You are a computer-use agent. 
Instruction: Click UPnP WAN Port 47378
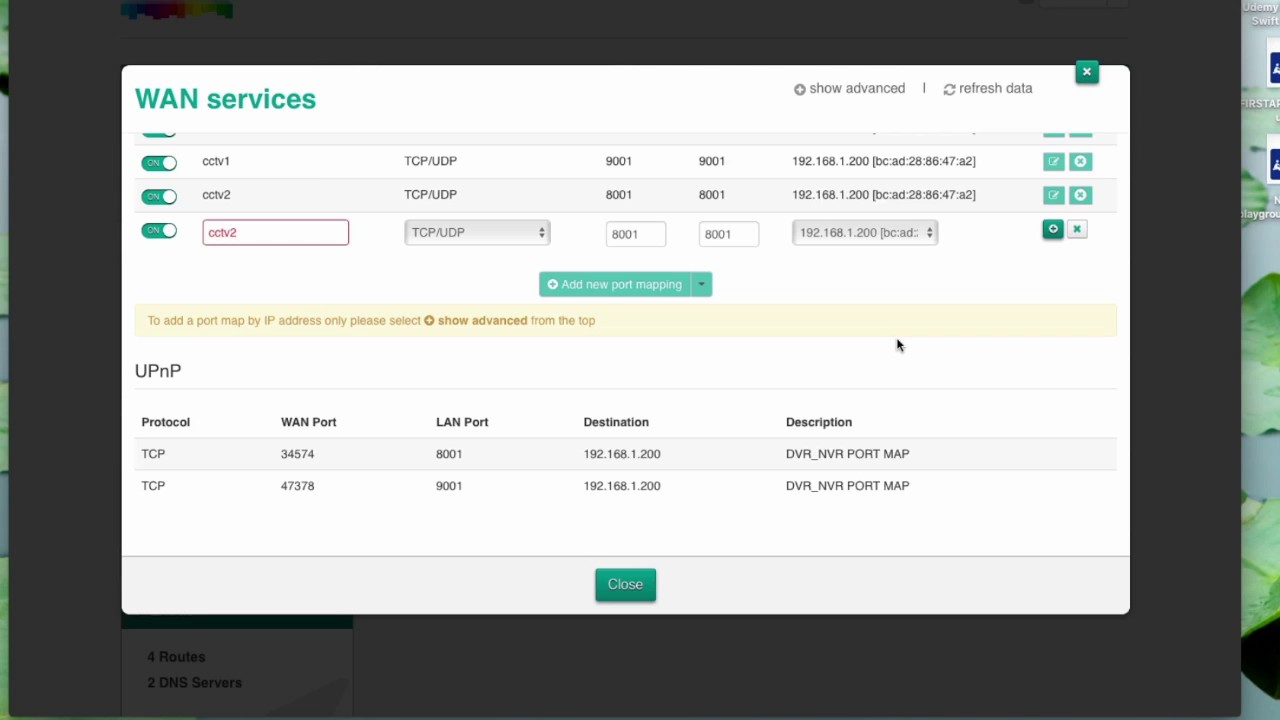coord(297,486)
